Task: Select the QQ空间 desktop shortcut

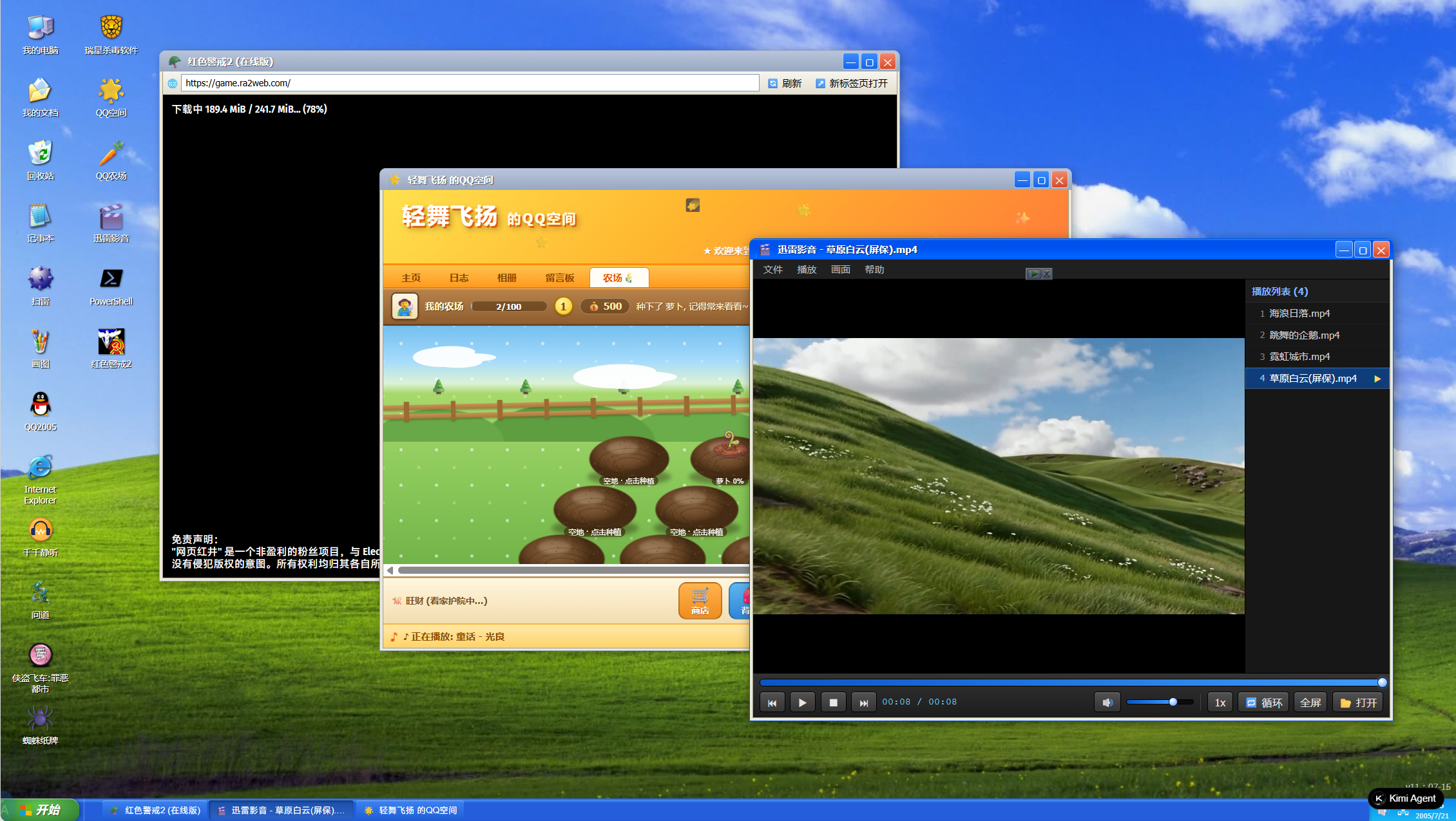Action: pyautogui.click(x=111, y=97)
